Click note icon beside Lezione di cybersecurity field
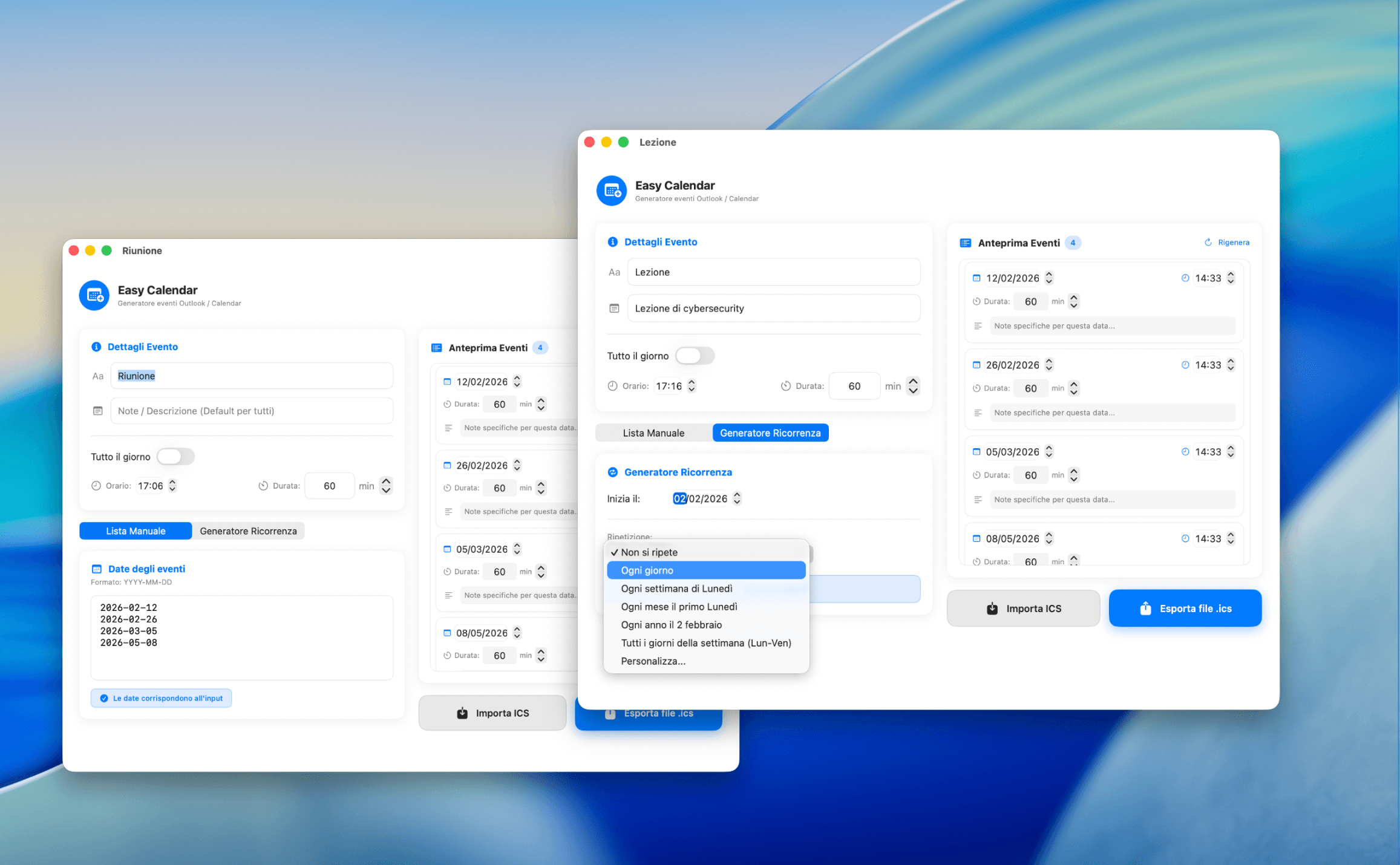 click(614, 308)
